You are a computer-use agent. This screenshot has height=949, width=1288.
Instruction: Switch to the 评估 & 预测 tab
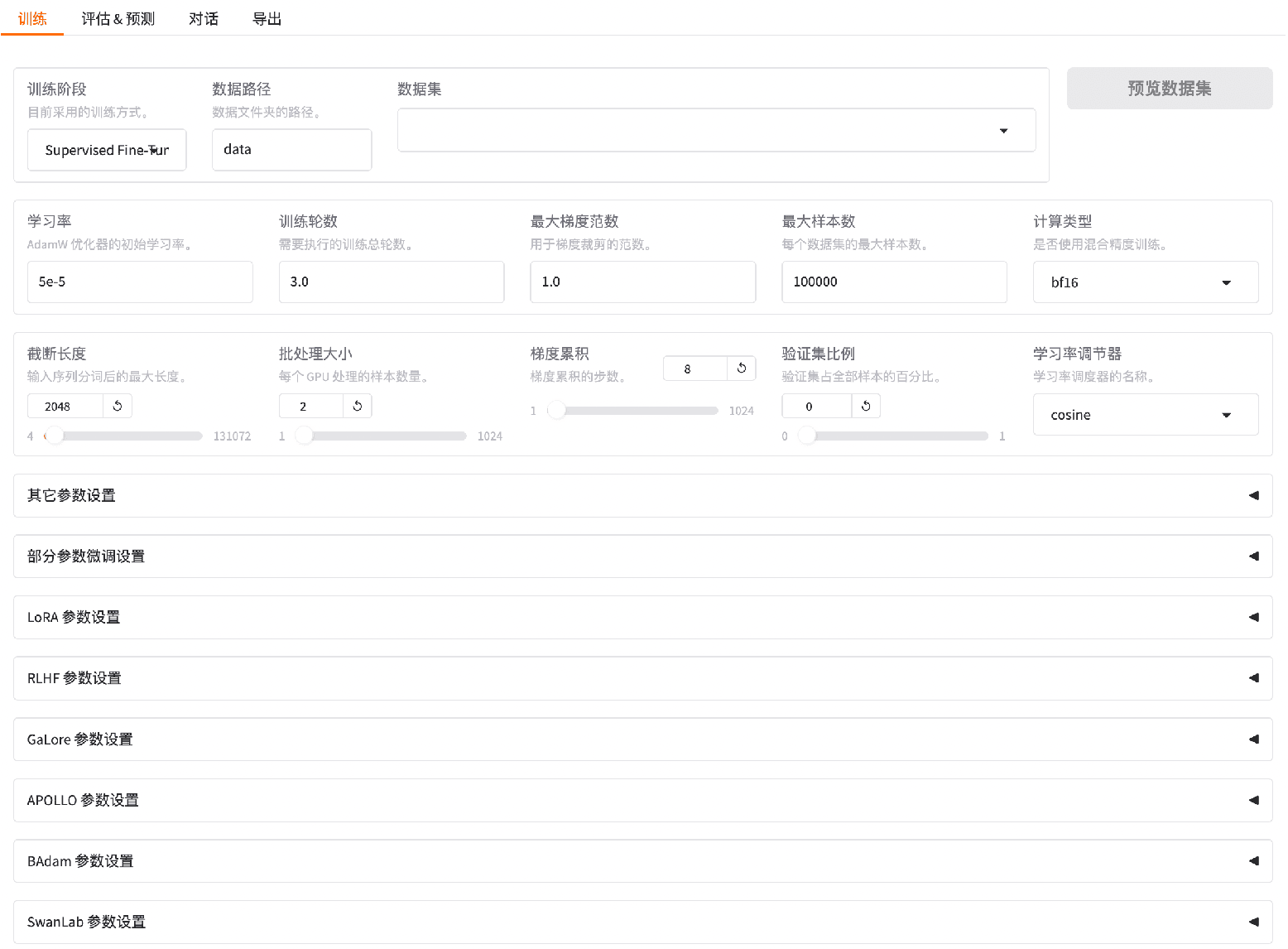click(x=118, y=19)
